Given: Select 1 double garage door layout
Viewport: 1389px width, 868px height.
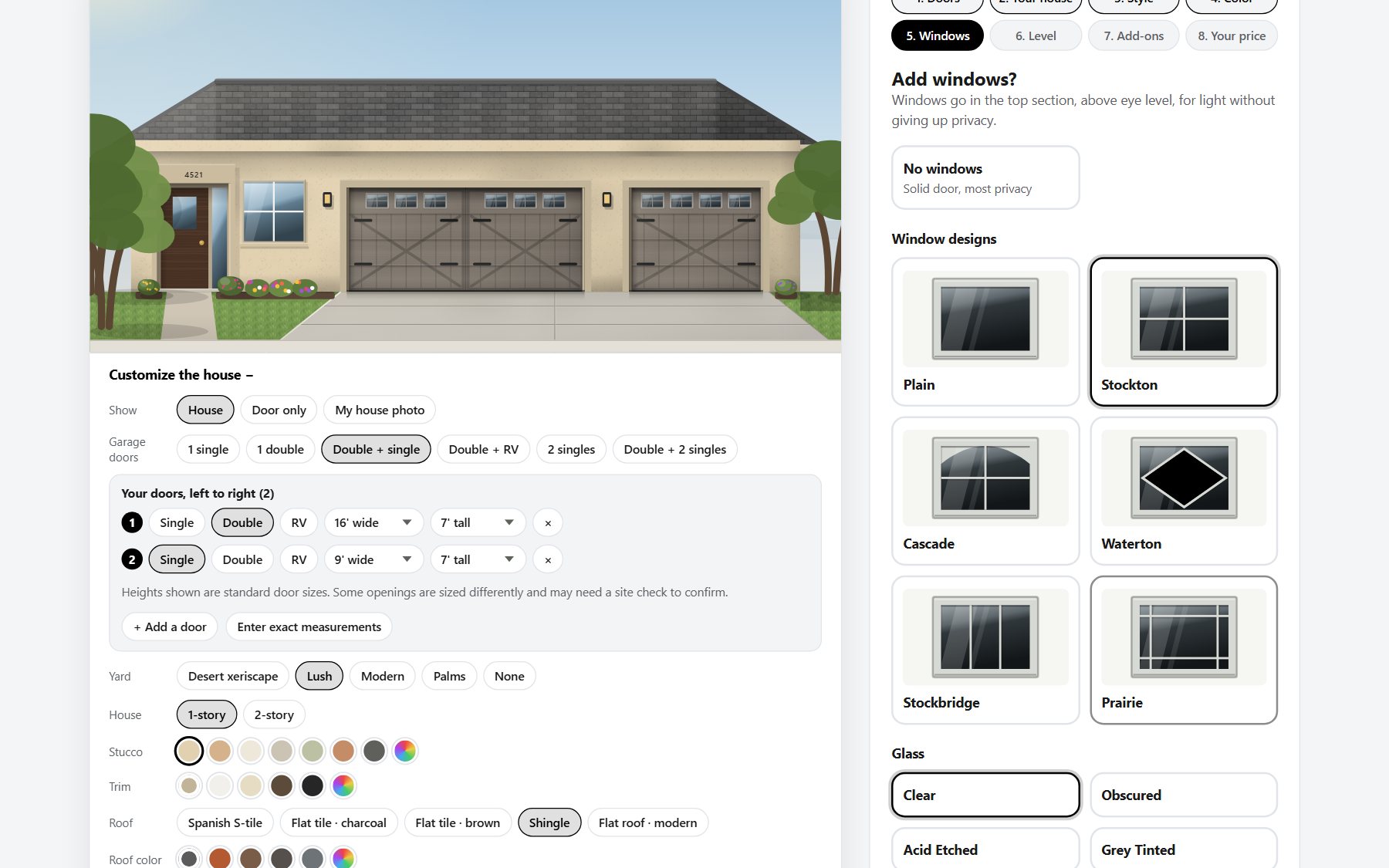Looking at the screenshot, I should click(280, 450).
